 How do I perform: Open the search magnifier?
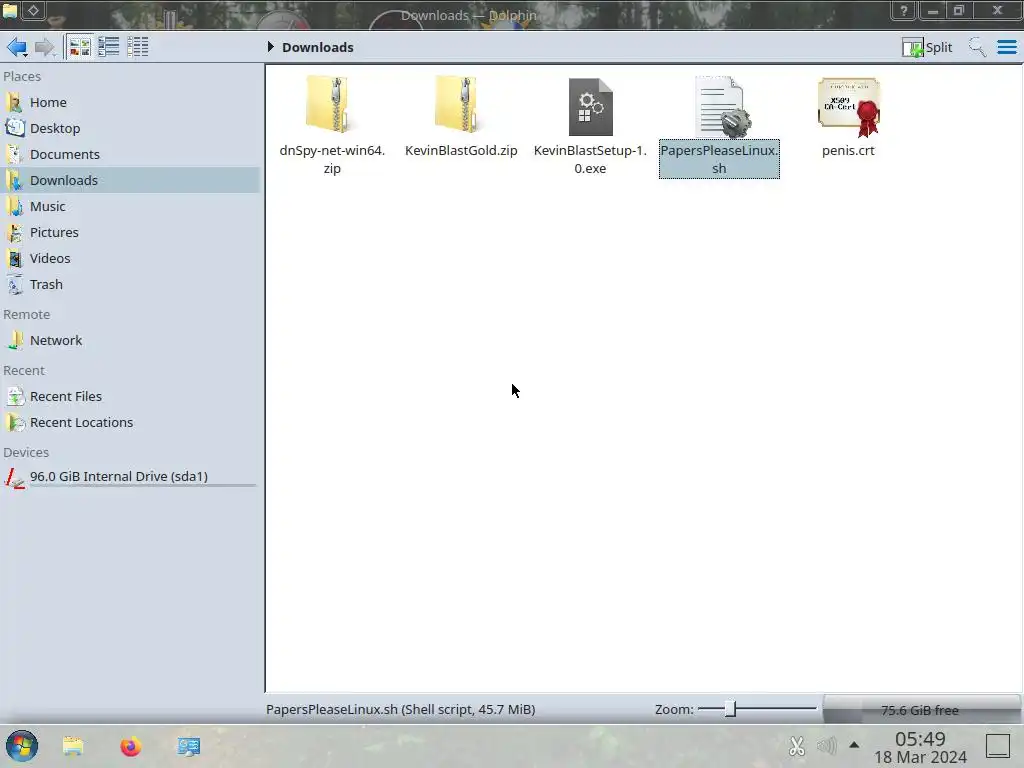click(x=977, y=47)
